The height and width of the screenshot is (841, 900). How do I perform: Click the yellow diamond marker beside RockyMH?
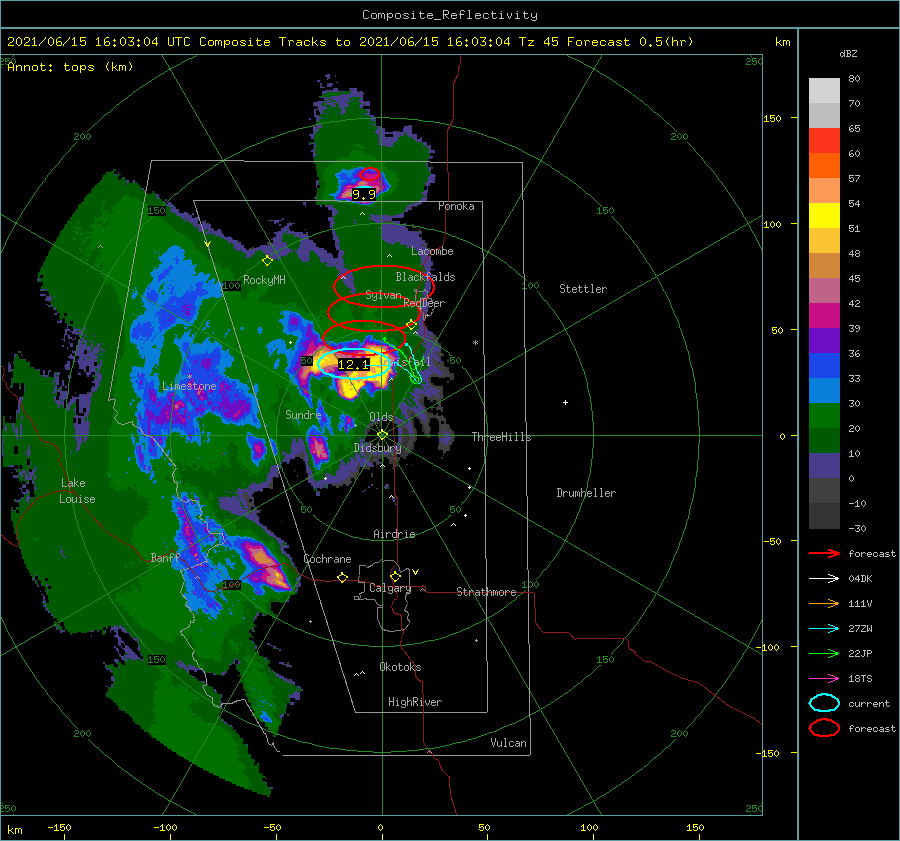[x=267, y=261]
